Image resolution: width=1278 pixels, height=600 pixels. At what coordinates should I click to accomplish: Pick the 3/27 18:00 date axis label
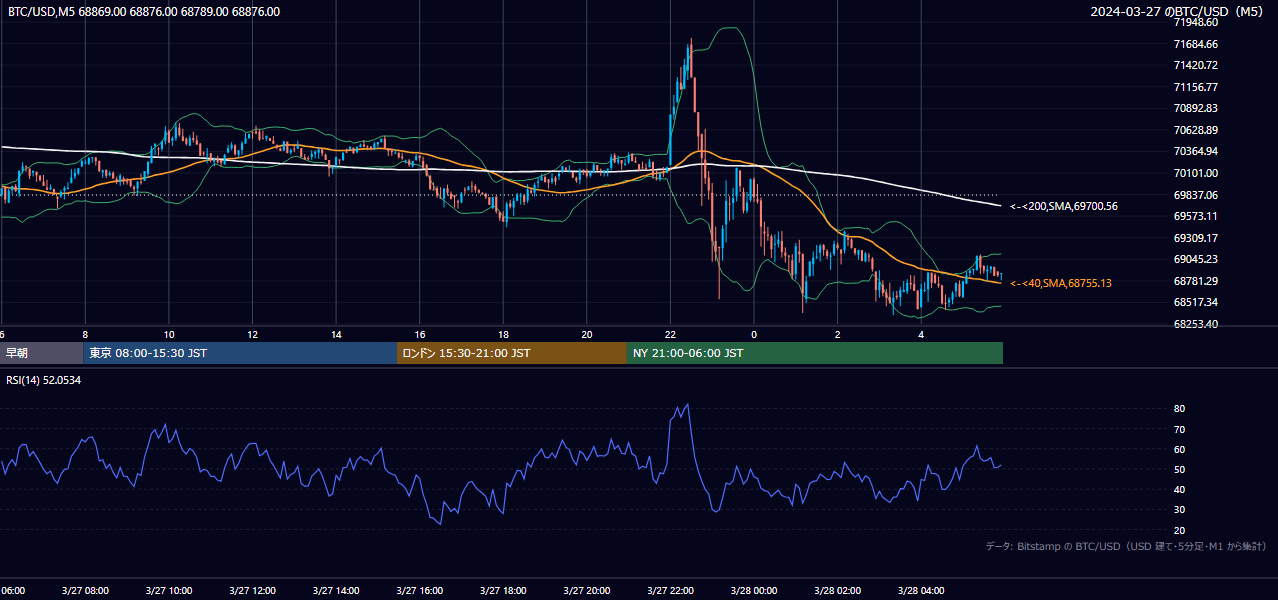[x=503, y=590]
